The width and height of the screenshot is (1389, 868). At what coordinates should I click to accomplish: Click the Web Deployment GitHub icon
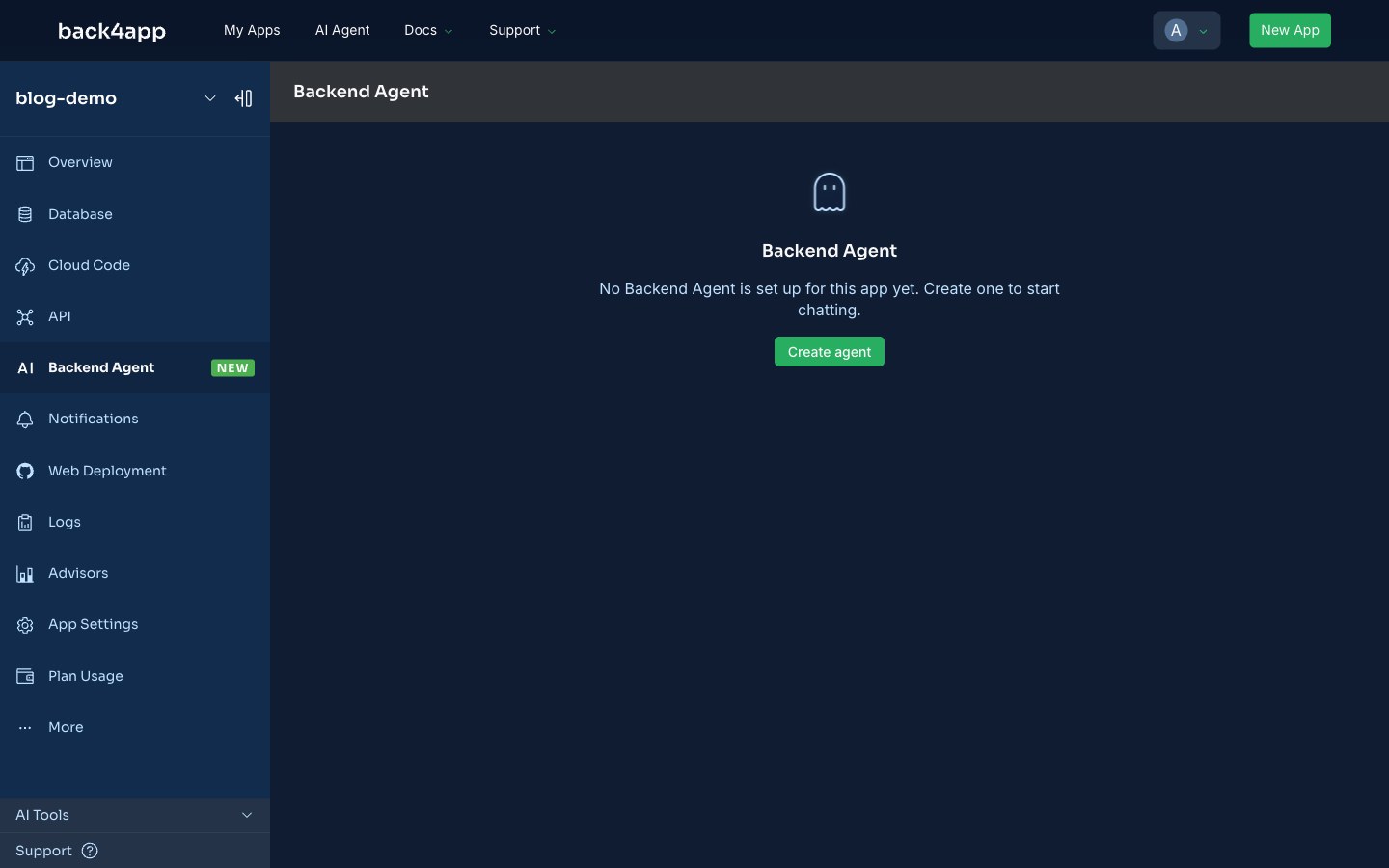tap(25, 471)
